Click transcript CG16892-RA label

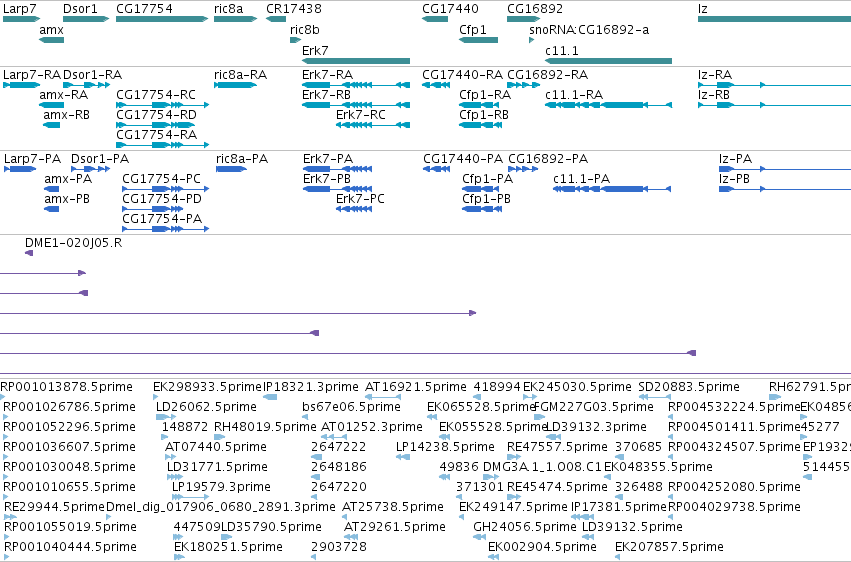[x=548, y=75]
